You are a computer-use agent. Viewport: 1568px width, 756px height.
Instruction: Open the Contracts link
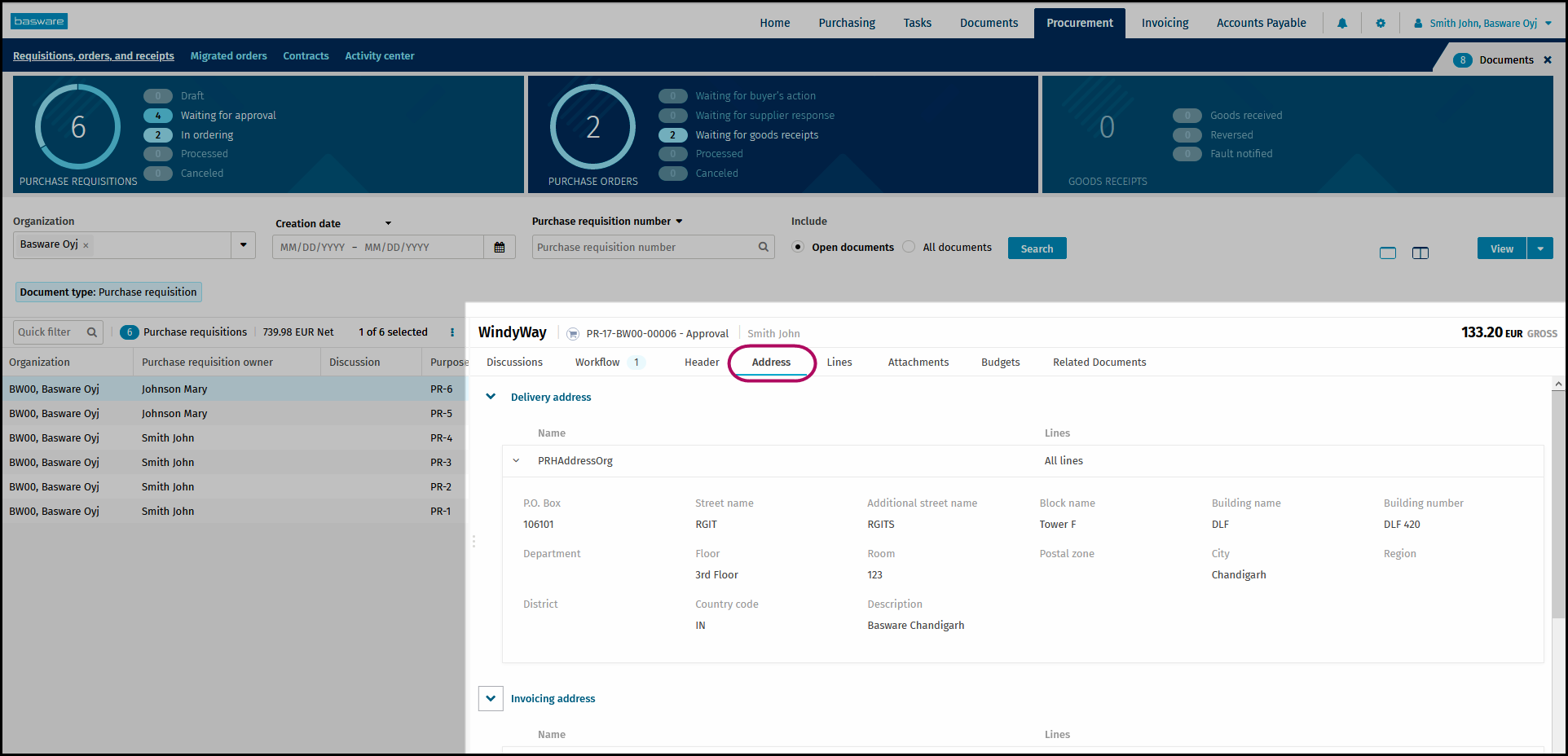[306, 55]
